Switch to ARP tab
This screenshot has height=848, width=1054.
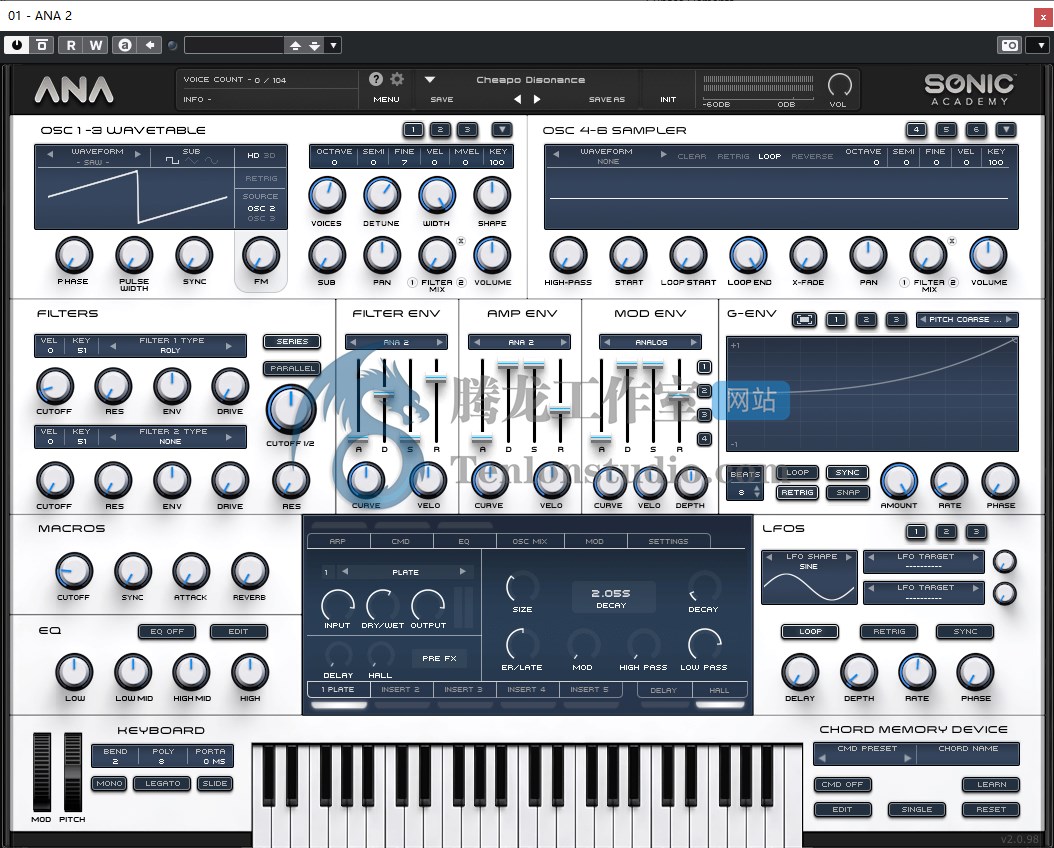coord(337,541)
